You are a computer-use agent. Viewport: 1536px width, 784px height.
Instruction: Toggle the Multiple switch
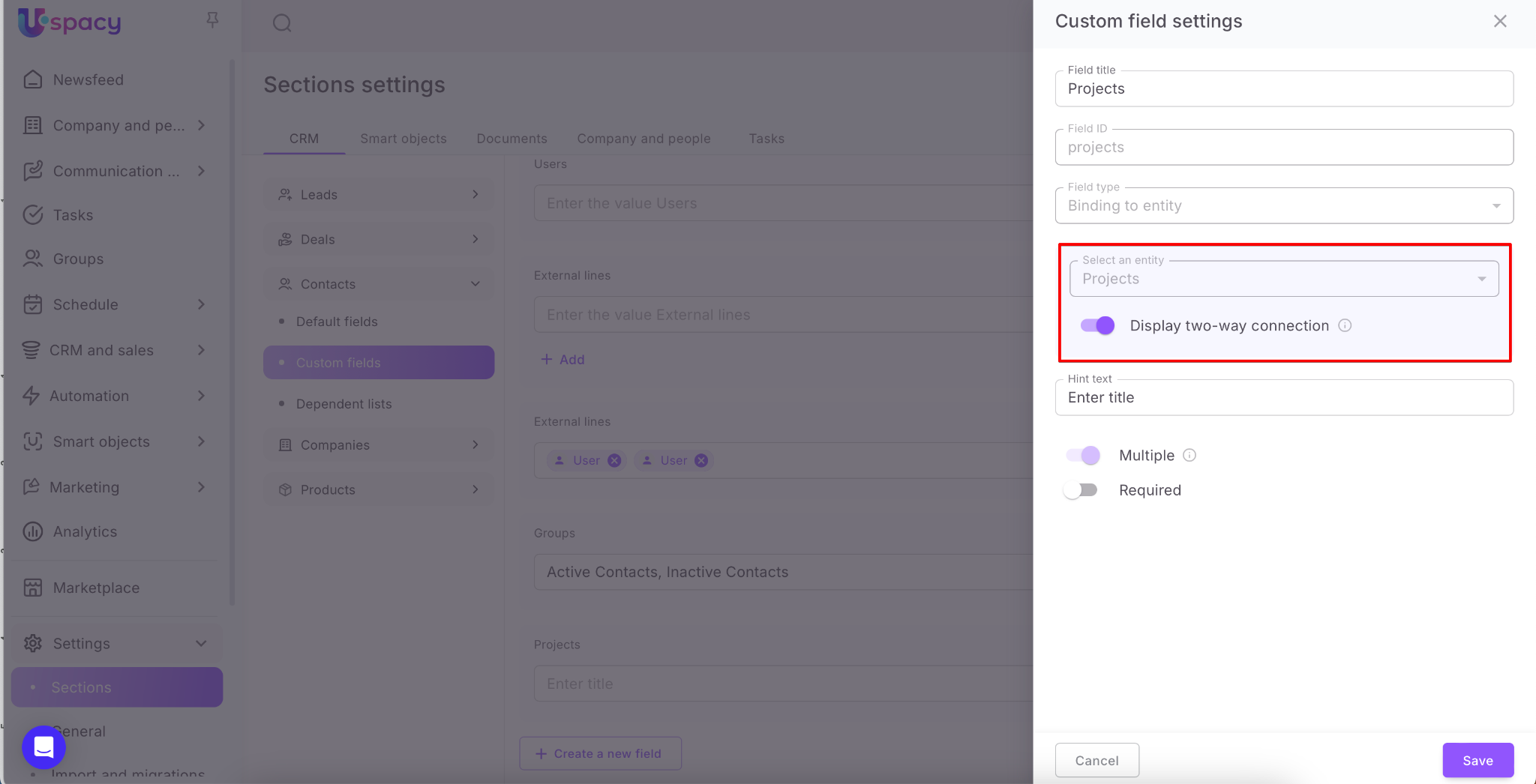point(1083,455)
